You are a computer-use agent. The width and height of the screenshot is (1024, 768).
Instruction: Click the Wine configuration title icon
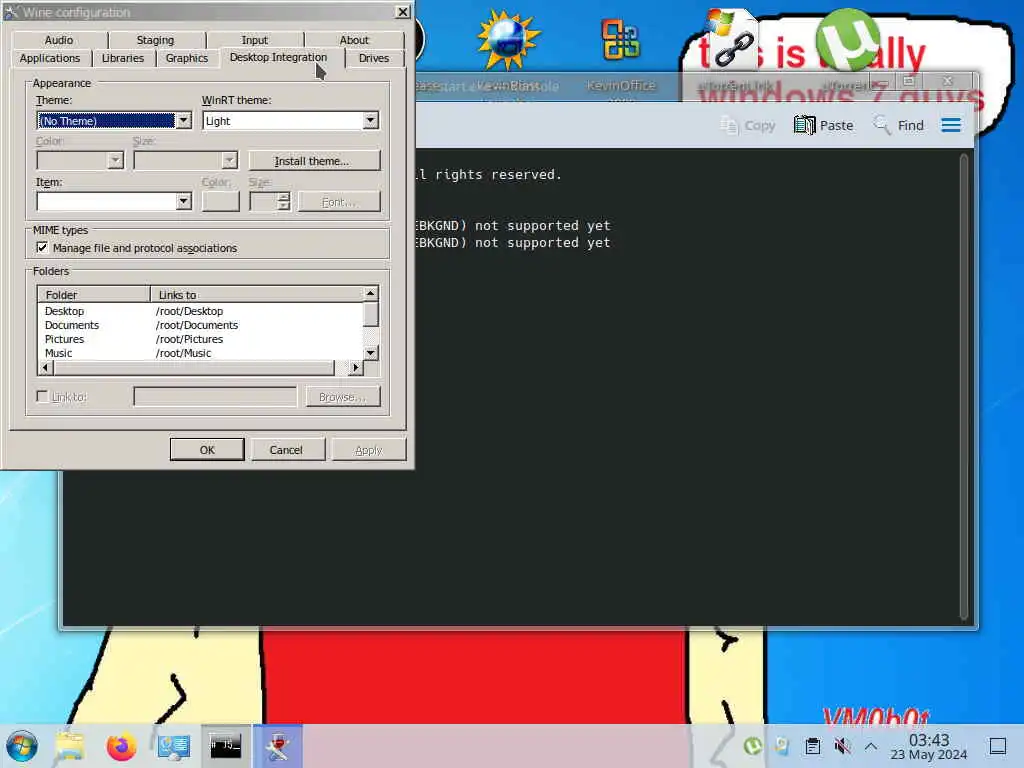click(10, 12)
